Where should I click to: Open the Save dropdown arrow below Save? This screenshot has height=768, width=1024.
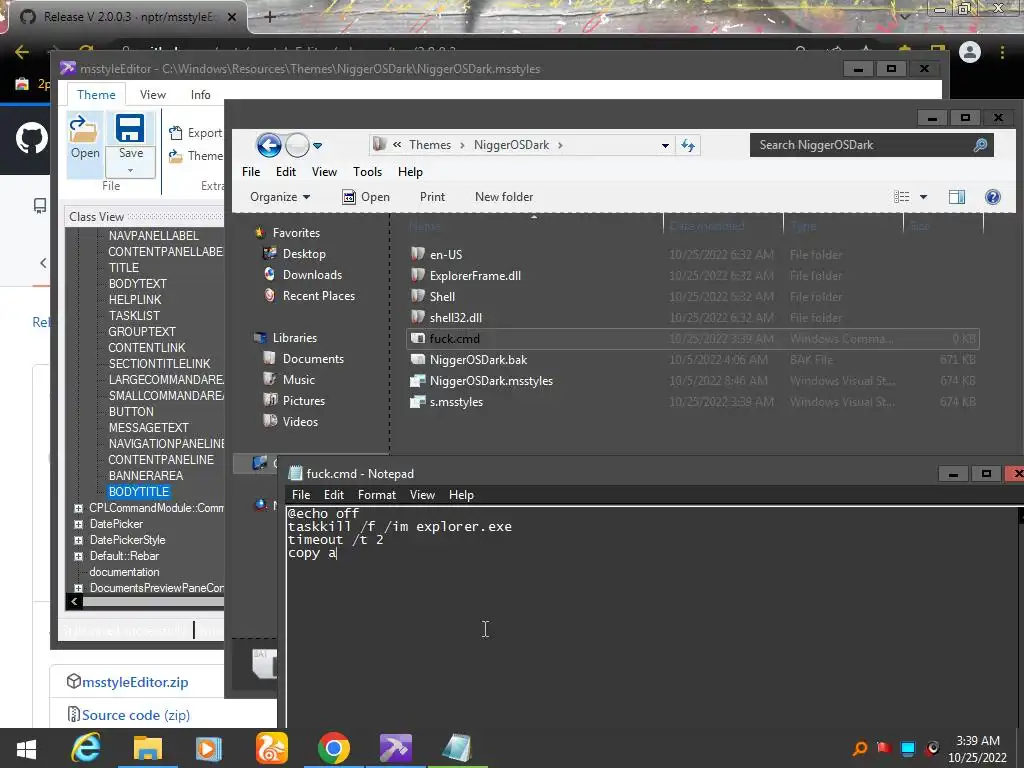click(x=130, y=170)
